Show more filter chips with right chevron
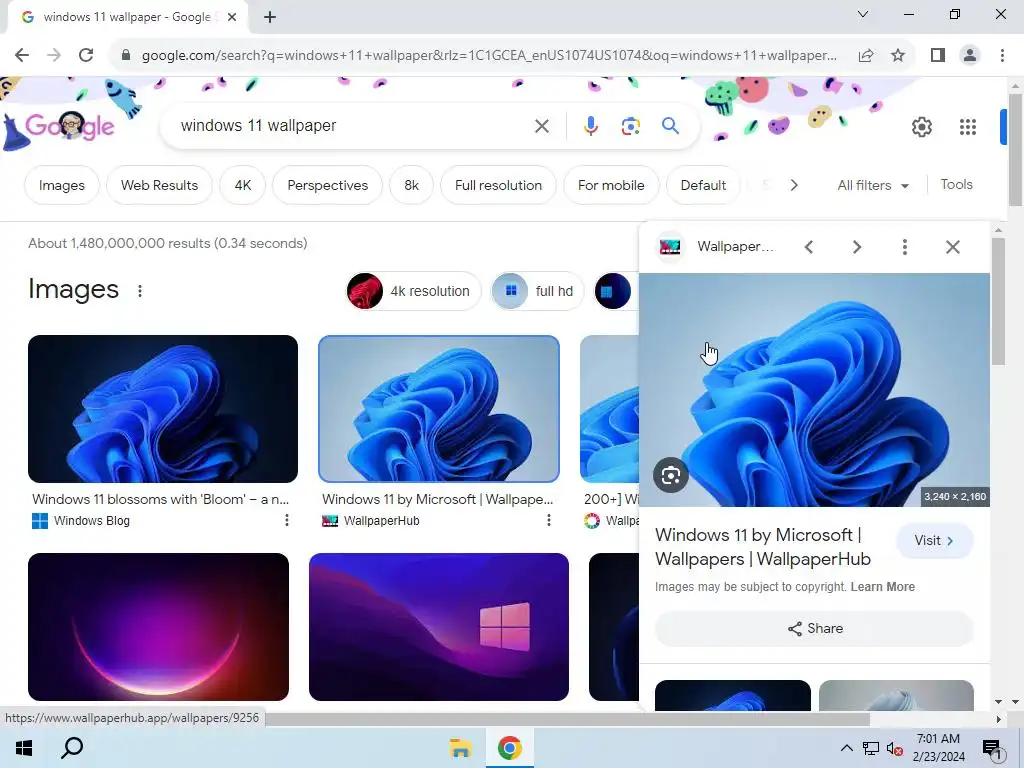Screen dimensions: 1024x768 coord(794,185)
